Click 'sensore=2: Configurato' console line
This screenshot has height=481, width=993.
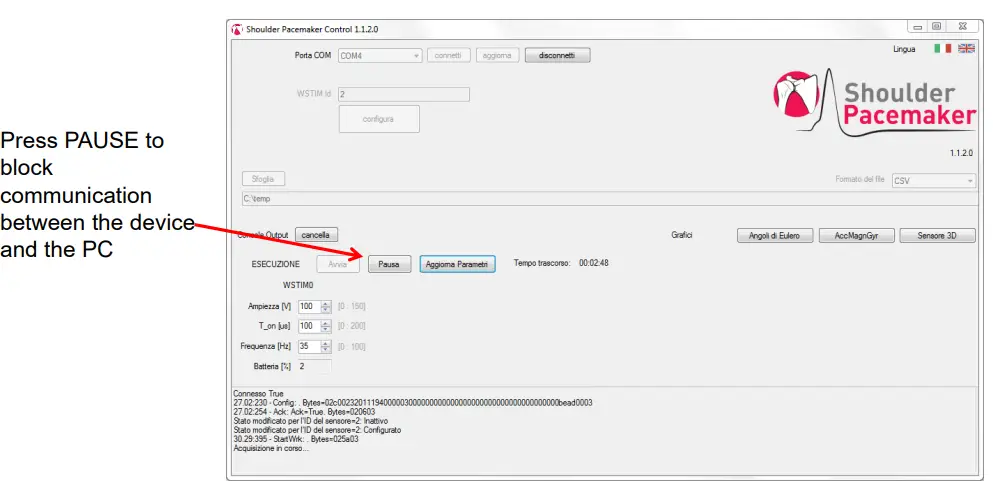317,430
